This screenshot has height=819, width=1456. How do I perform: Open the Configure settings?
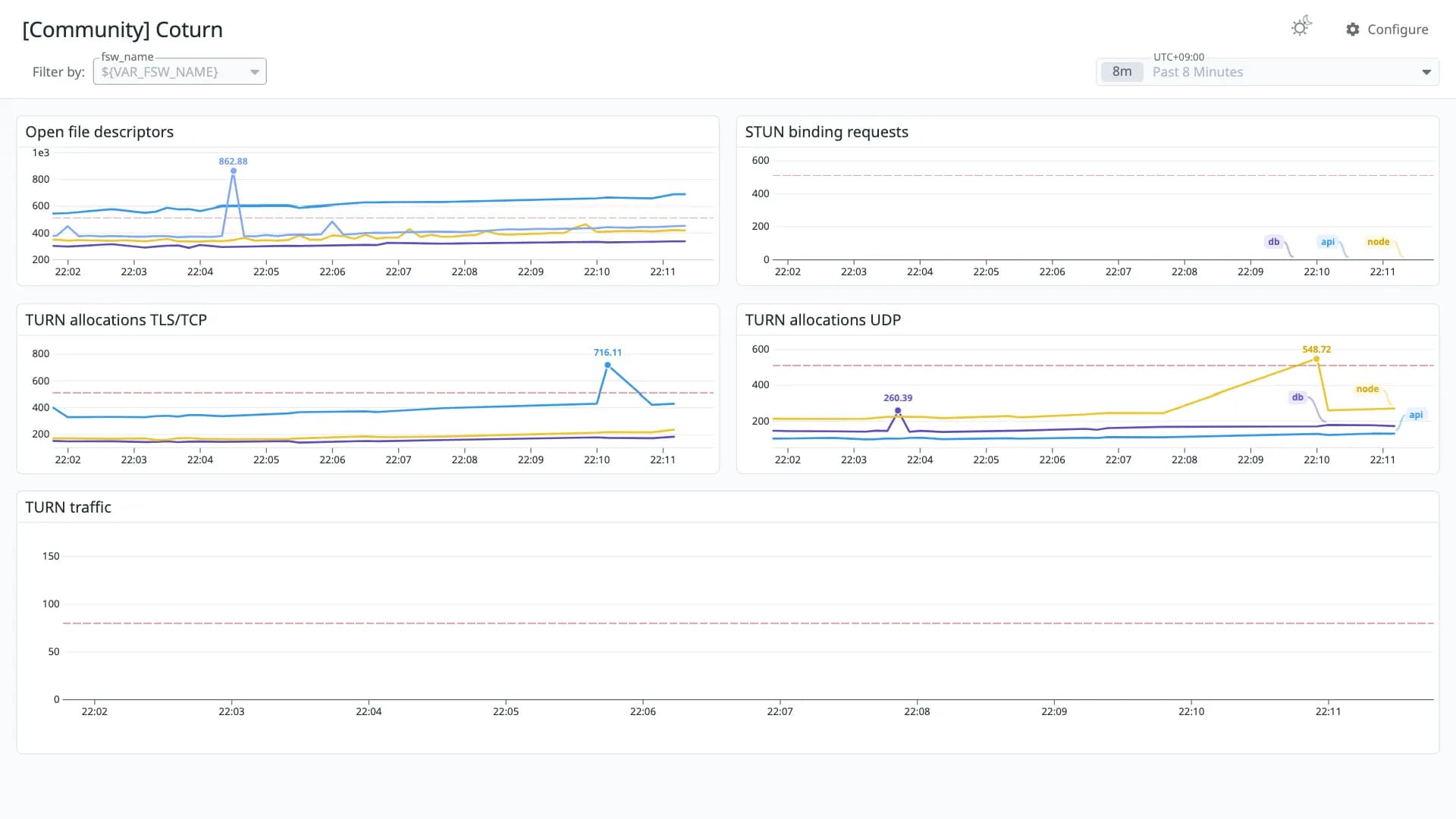click(1387, 29)
